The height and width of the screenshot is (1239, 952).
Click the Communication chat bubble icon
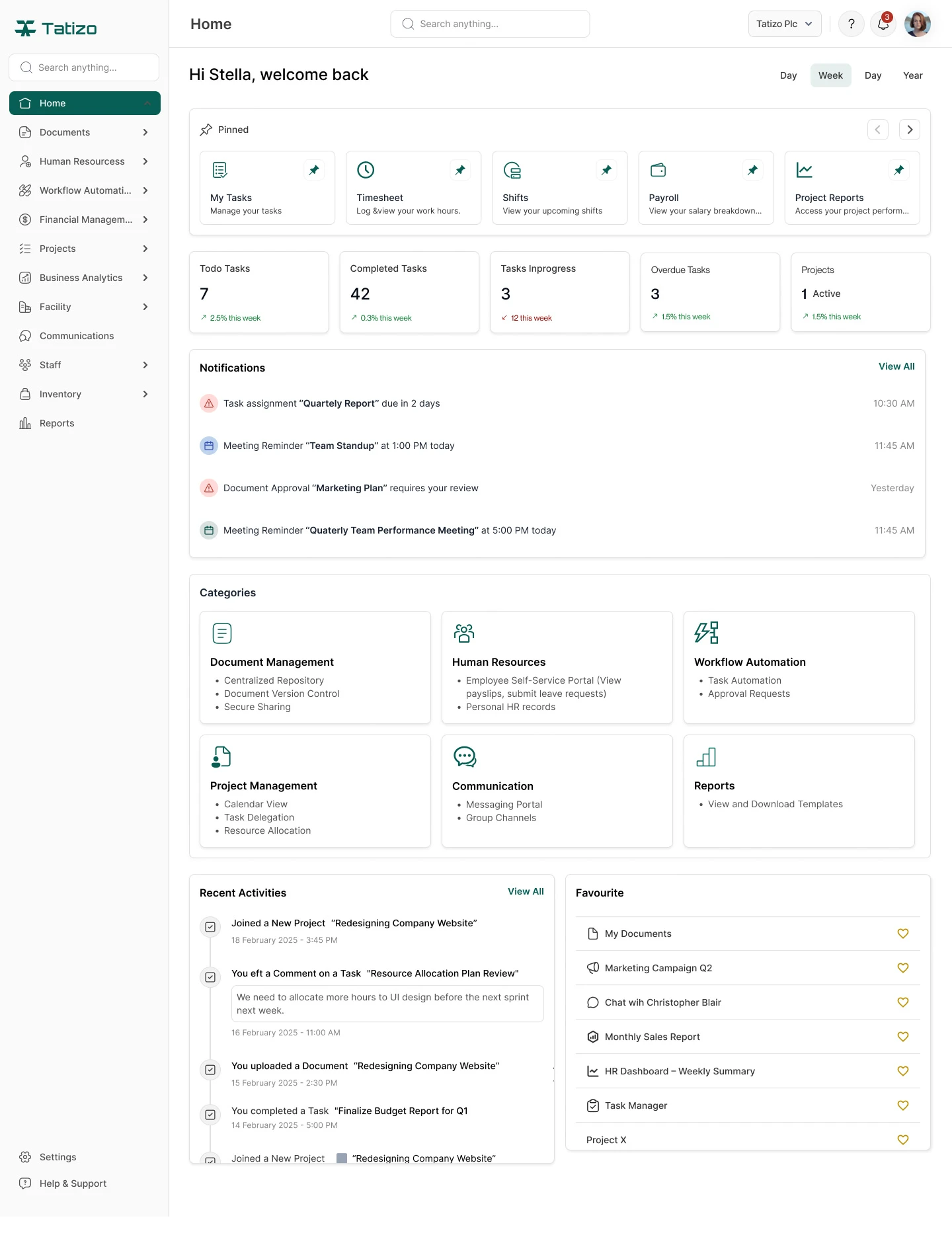click(x=465, y=756)
